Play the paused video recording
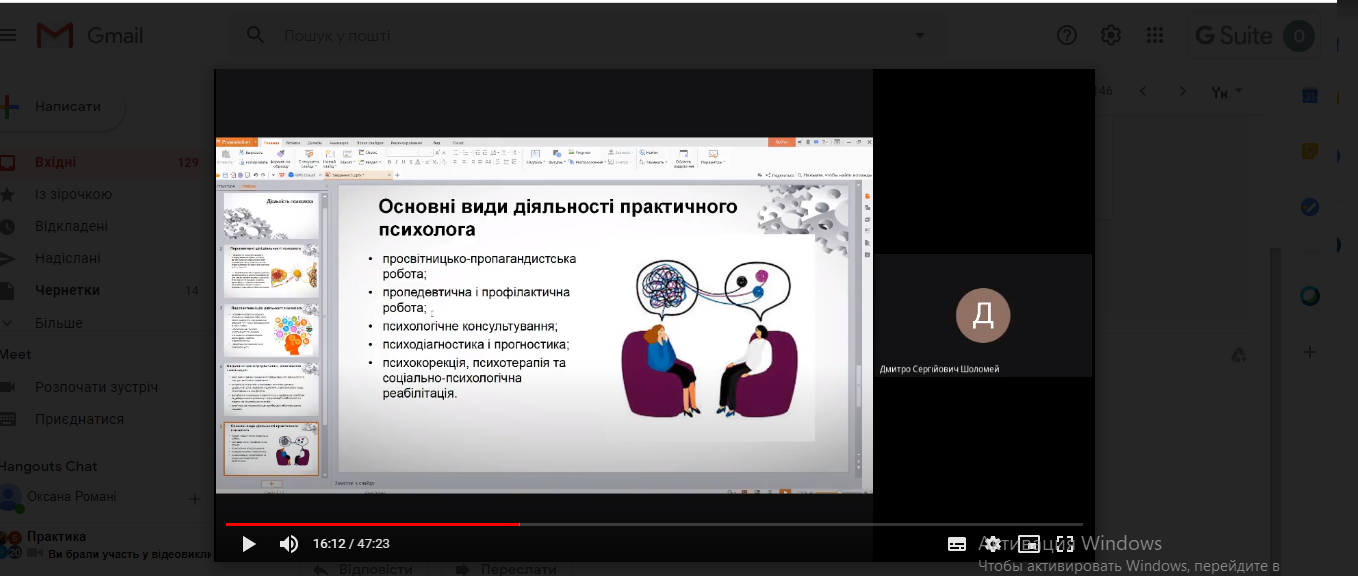The image size is (1358, 576). [249, 544]
